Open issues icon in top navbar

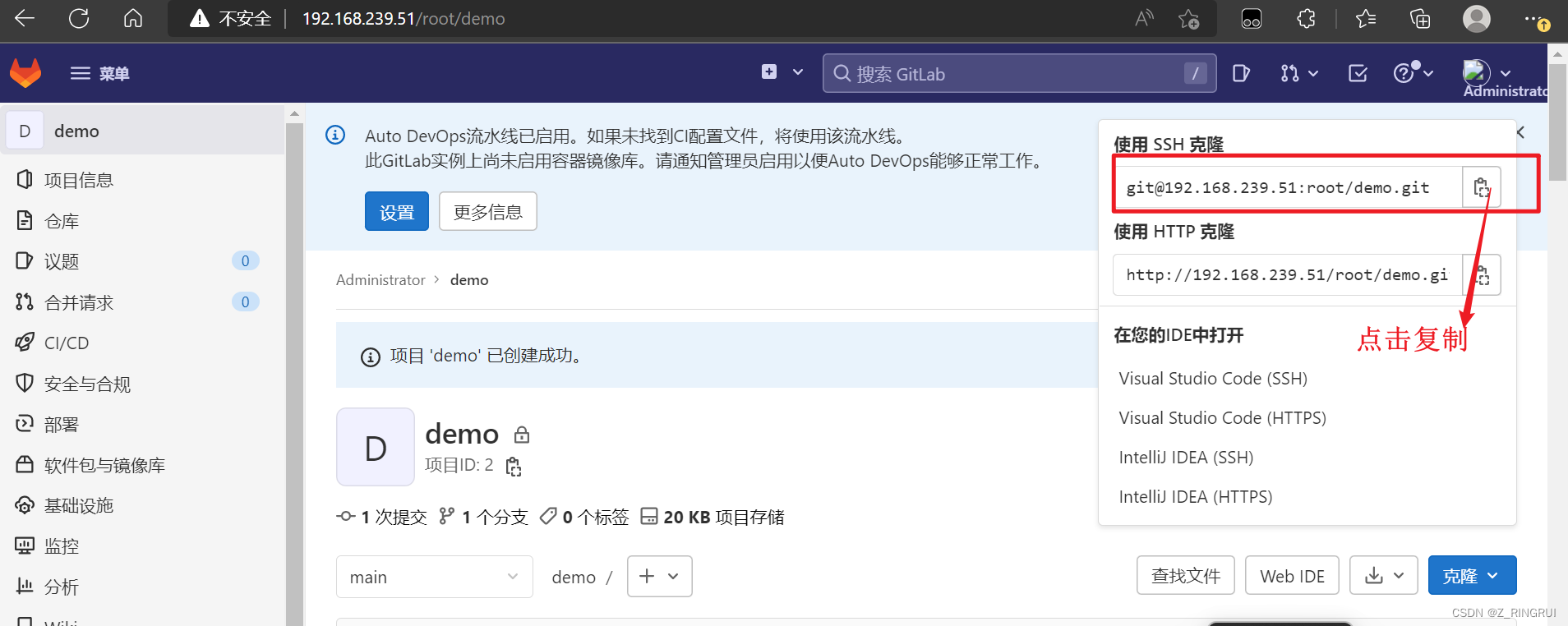click(x=1241, y=73)
